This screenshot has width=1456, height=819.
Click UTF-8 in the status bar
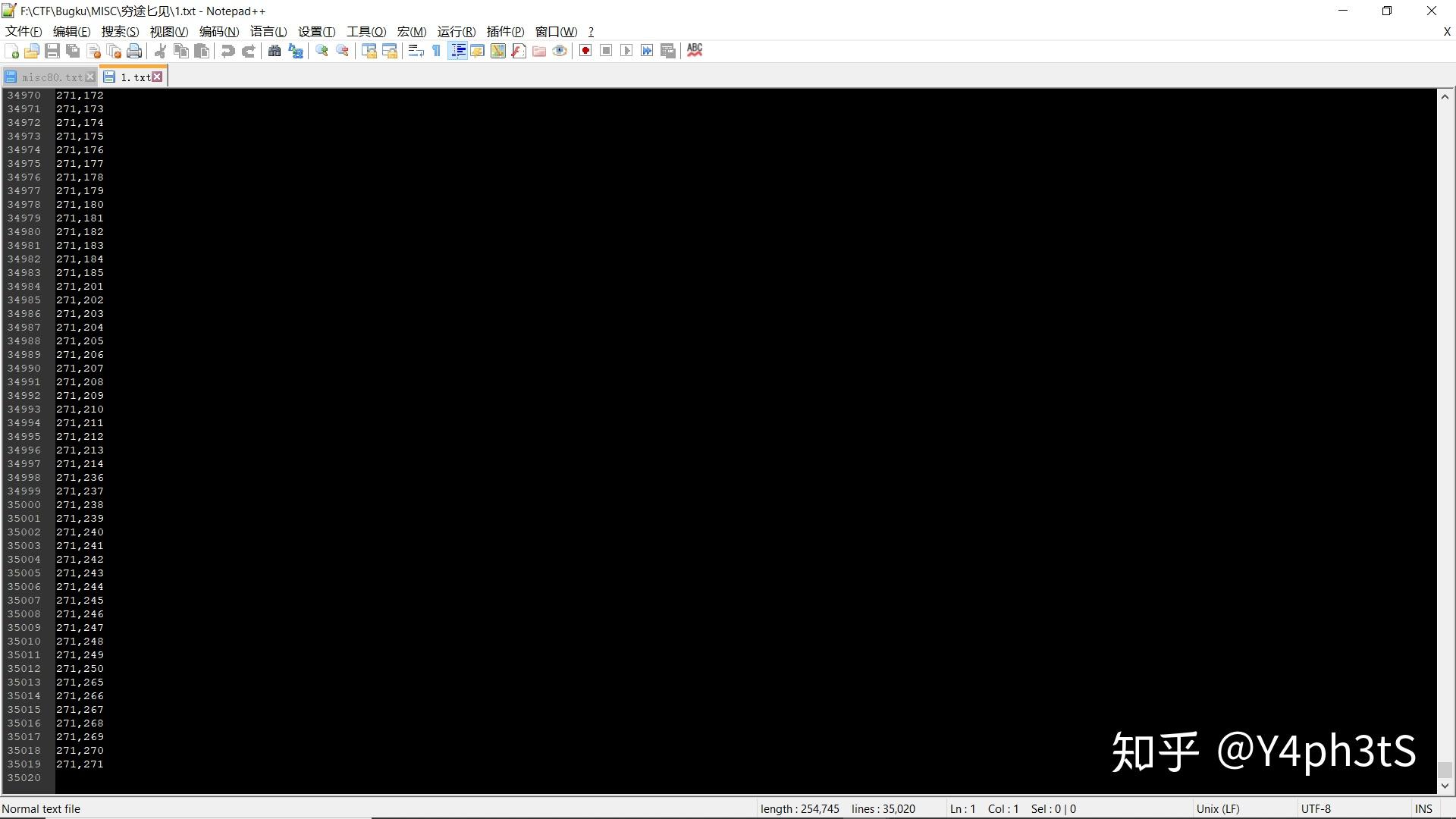[1314, 808]
